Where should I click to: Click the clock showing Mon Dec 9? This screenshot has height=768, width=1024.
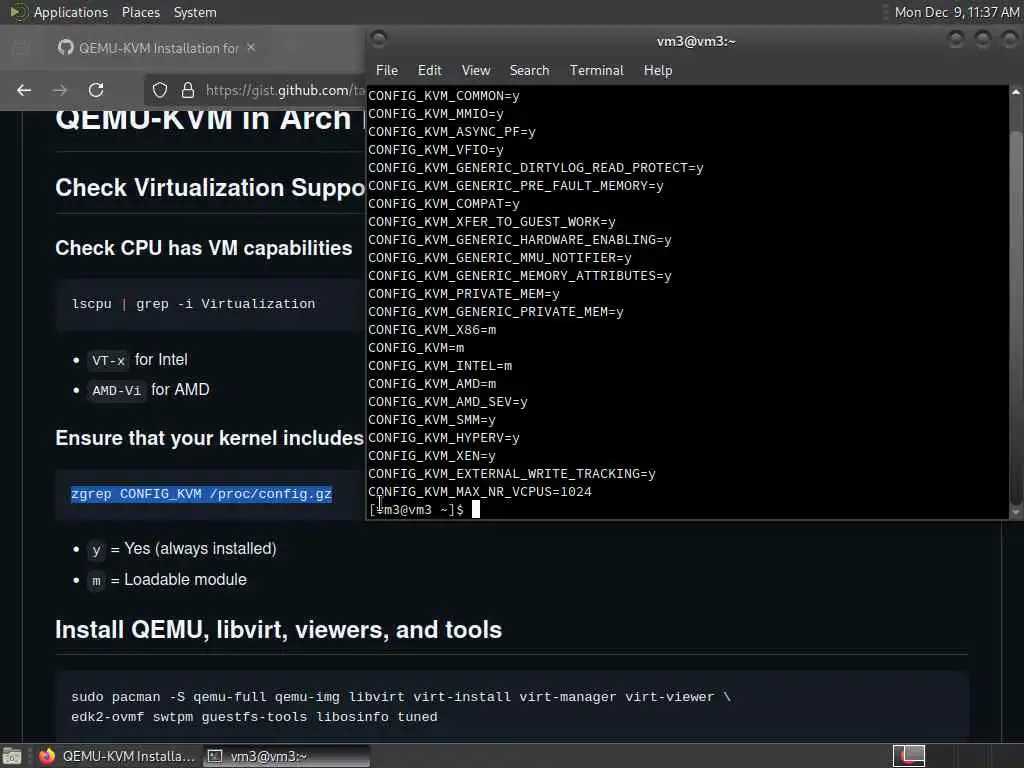point(956,12)
